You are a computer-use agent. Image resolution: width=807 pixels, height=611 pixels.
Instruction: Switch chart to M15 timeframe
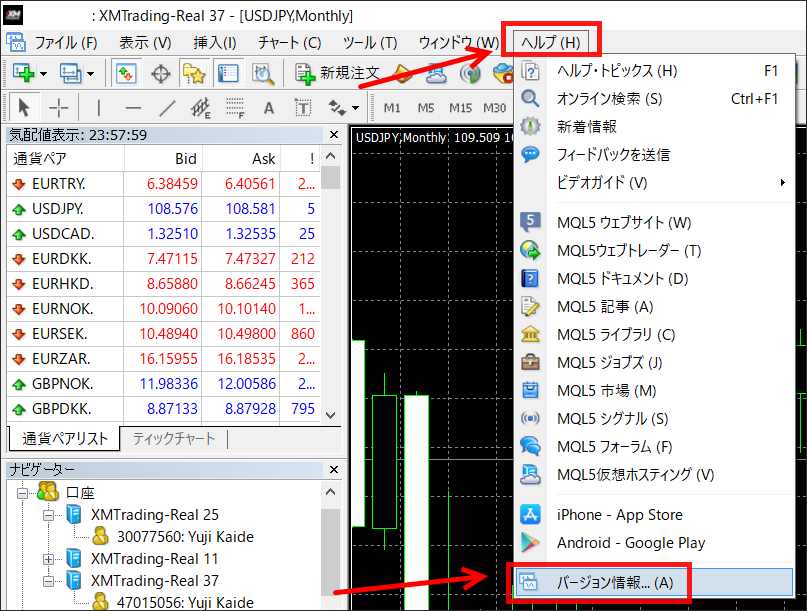[x=460, y=108]
